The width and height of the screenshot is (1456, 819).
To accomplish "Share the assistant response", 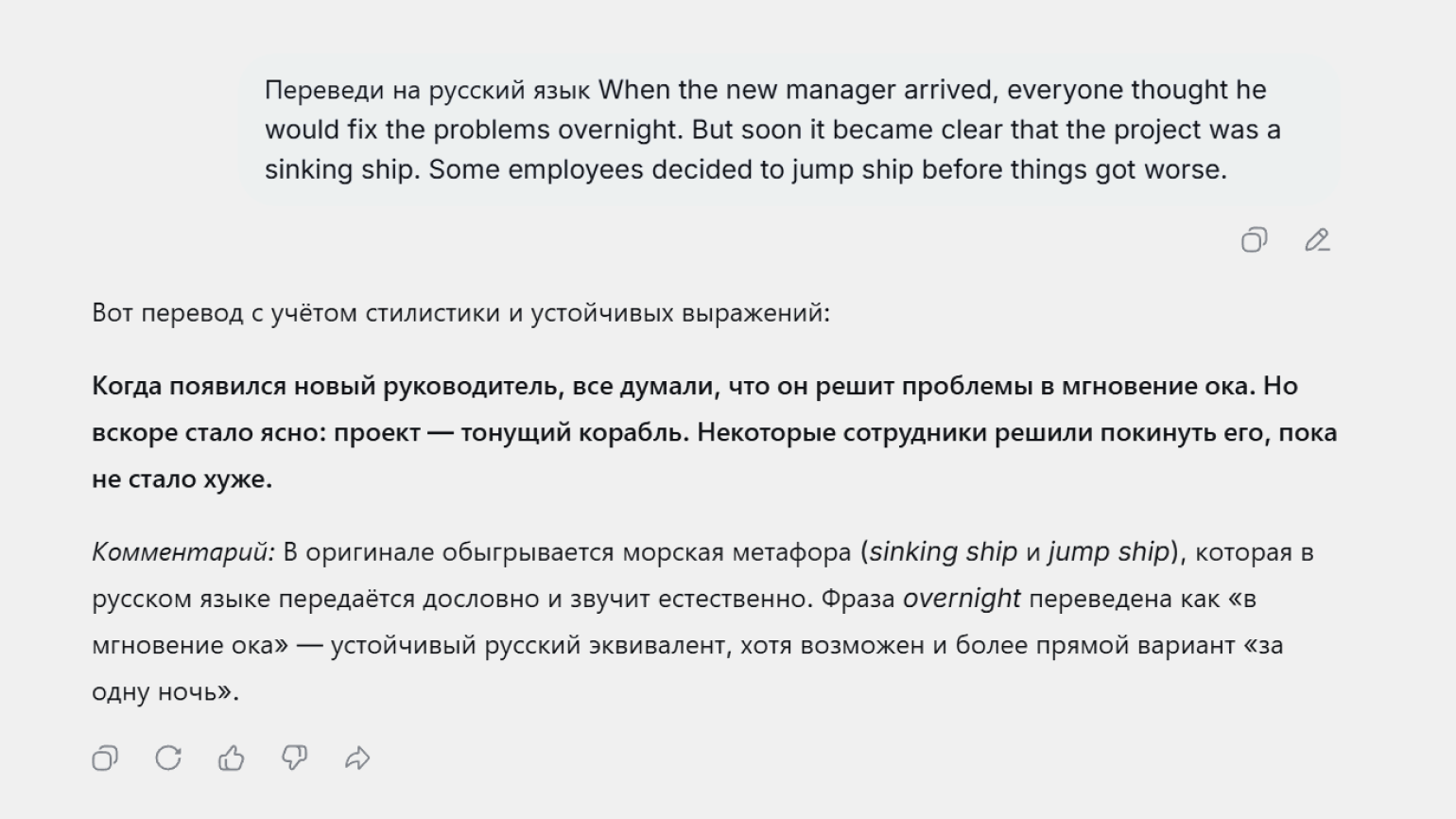I will coord(357,758).
